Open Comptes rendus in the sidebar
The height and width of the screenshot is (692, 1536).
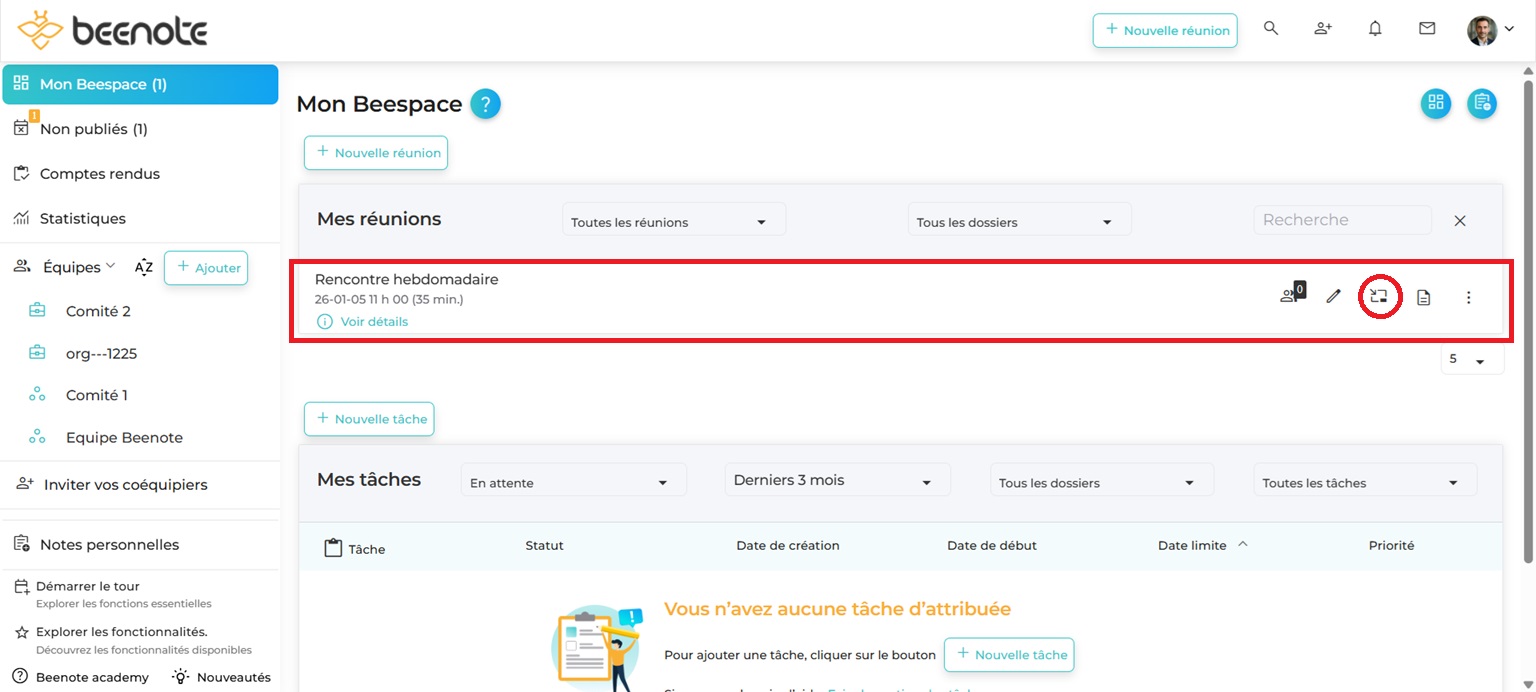tap(99, 174)
